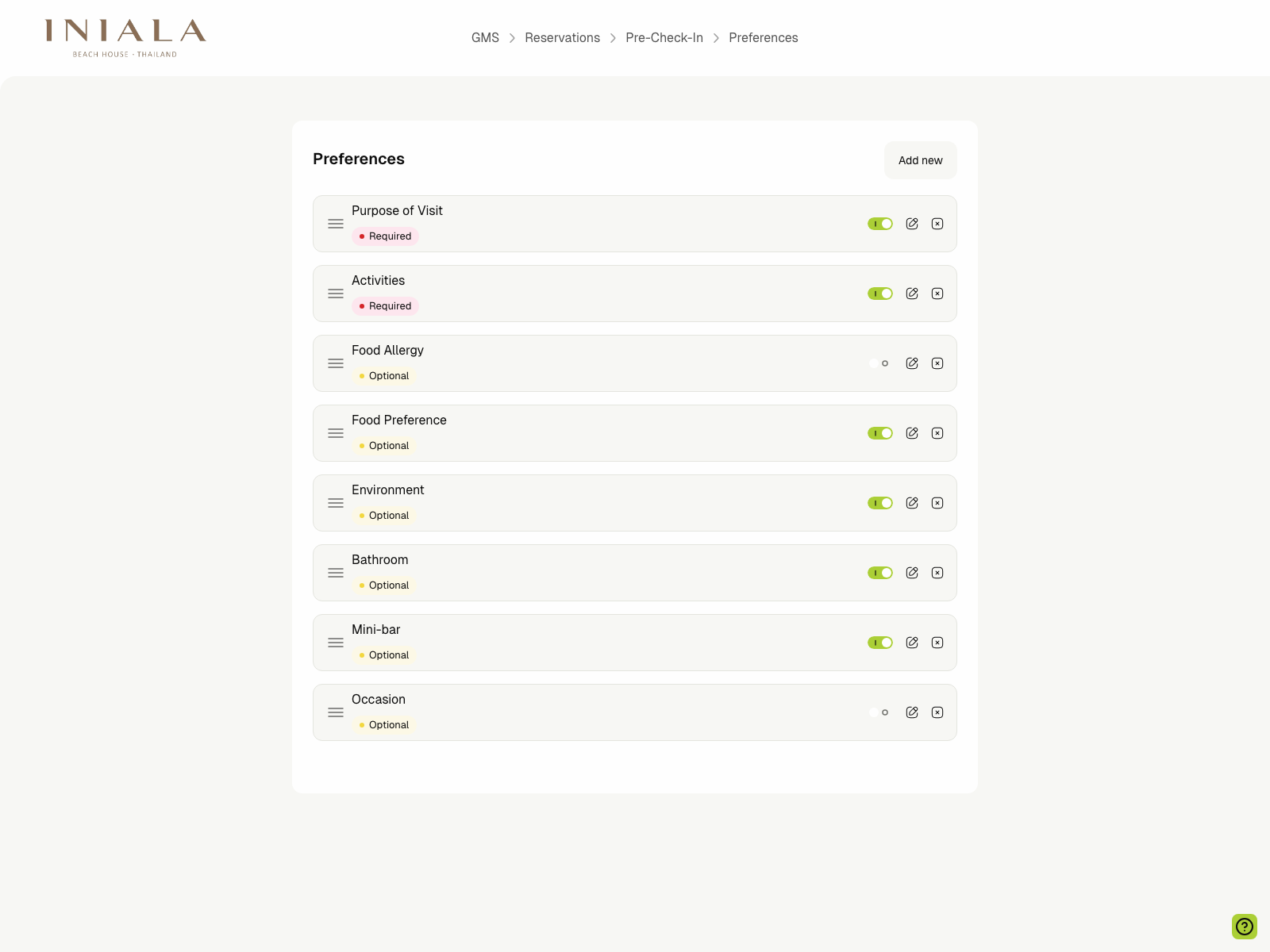Edit the Environment preference
Image resolution: width=1270 pixels, height=952 pixels.
coord(912,503)
